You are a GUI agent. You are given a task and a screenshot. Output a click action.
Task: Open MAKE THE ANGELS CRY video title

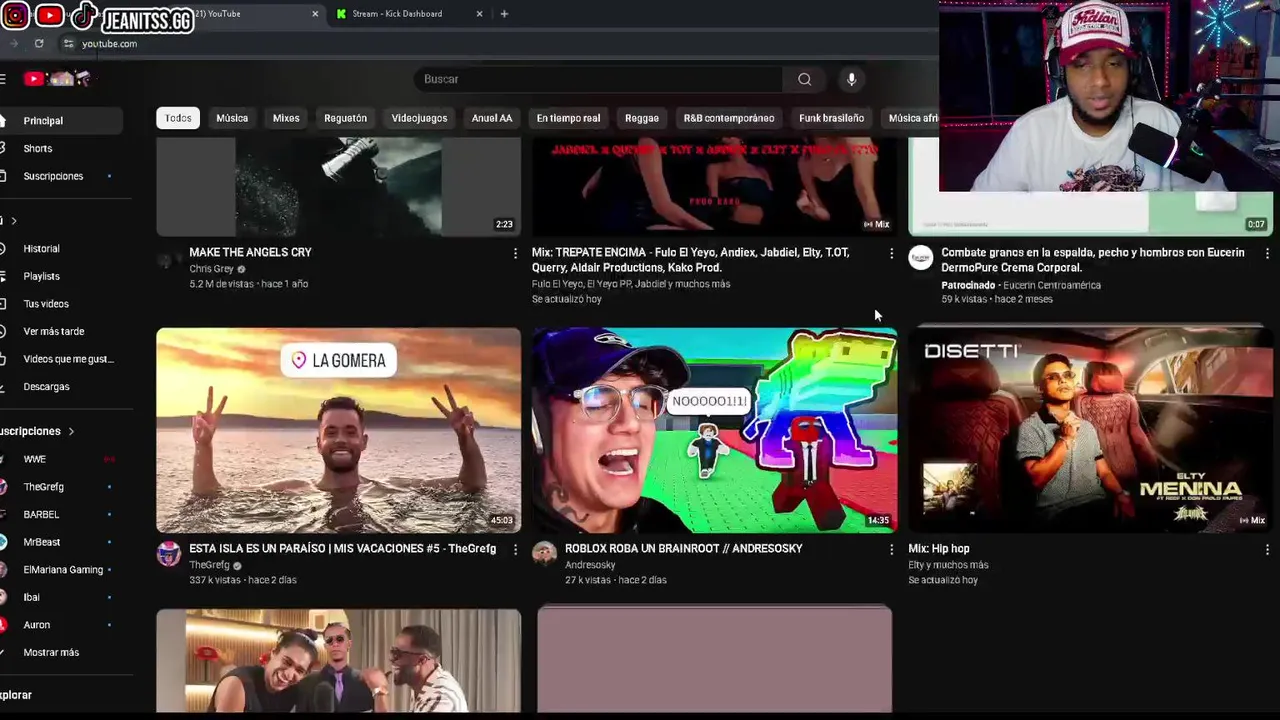(x=250, y=253)
